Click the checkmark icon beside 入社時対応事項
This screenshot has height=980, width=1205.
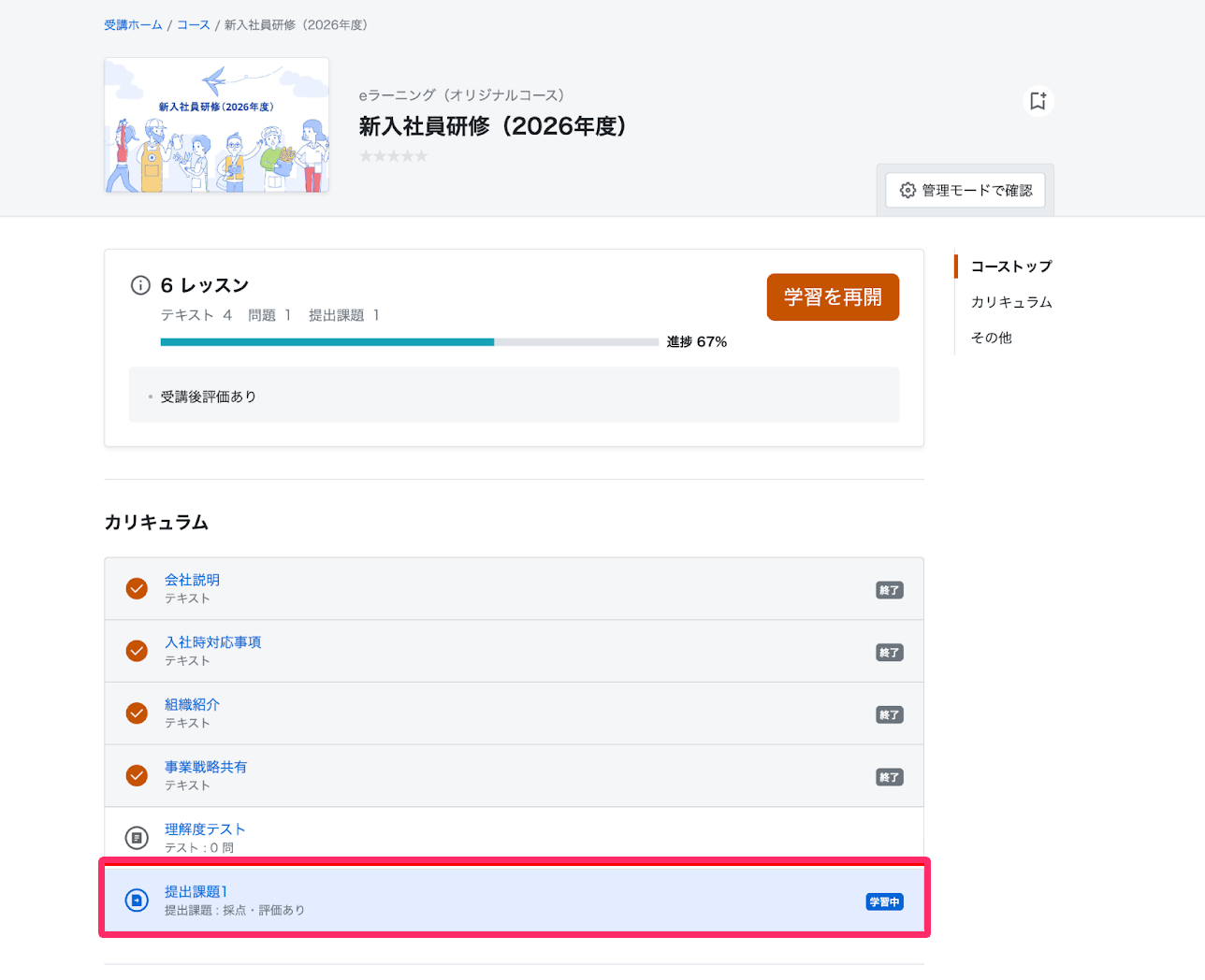pos(137,651)
